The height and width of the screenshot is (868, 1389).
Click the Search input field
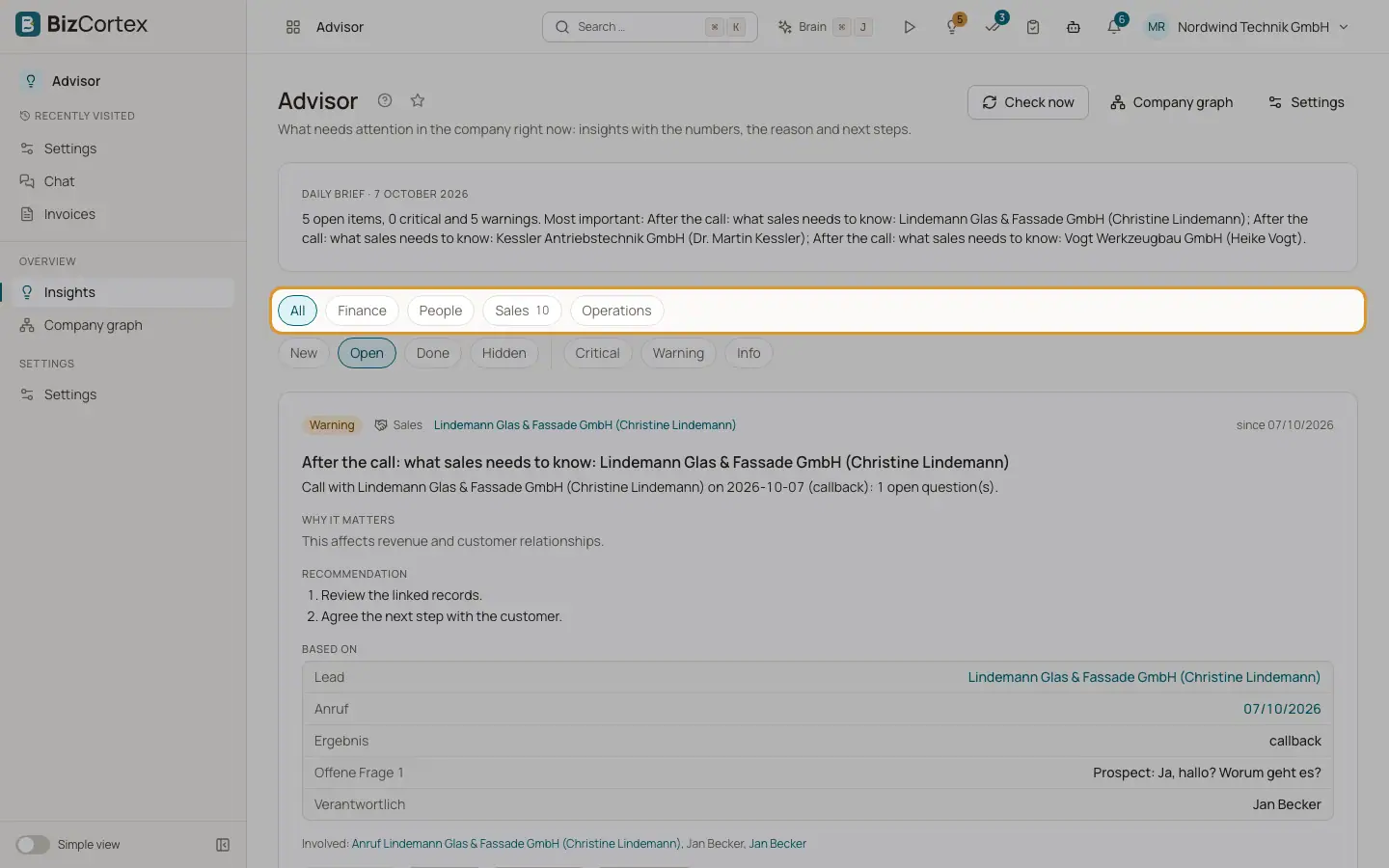click(649, 27)
